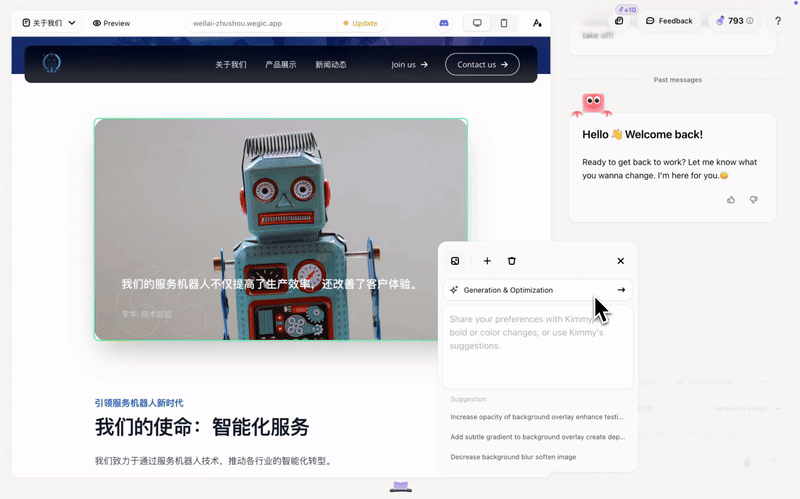Open Generation & Optimization
Viewport: 800px width, 499px height.
[x=537, y=290]
